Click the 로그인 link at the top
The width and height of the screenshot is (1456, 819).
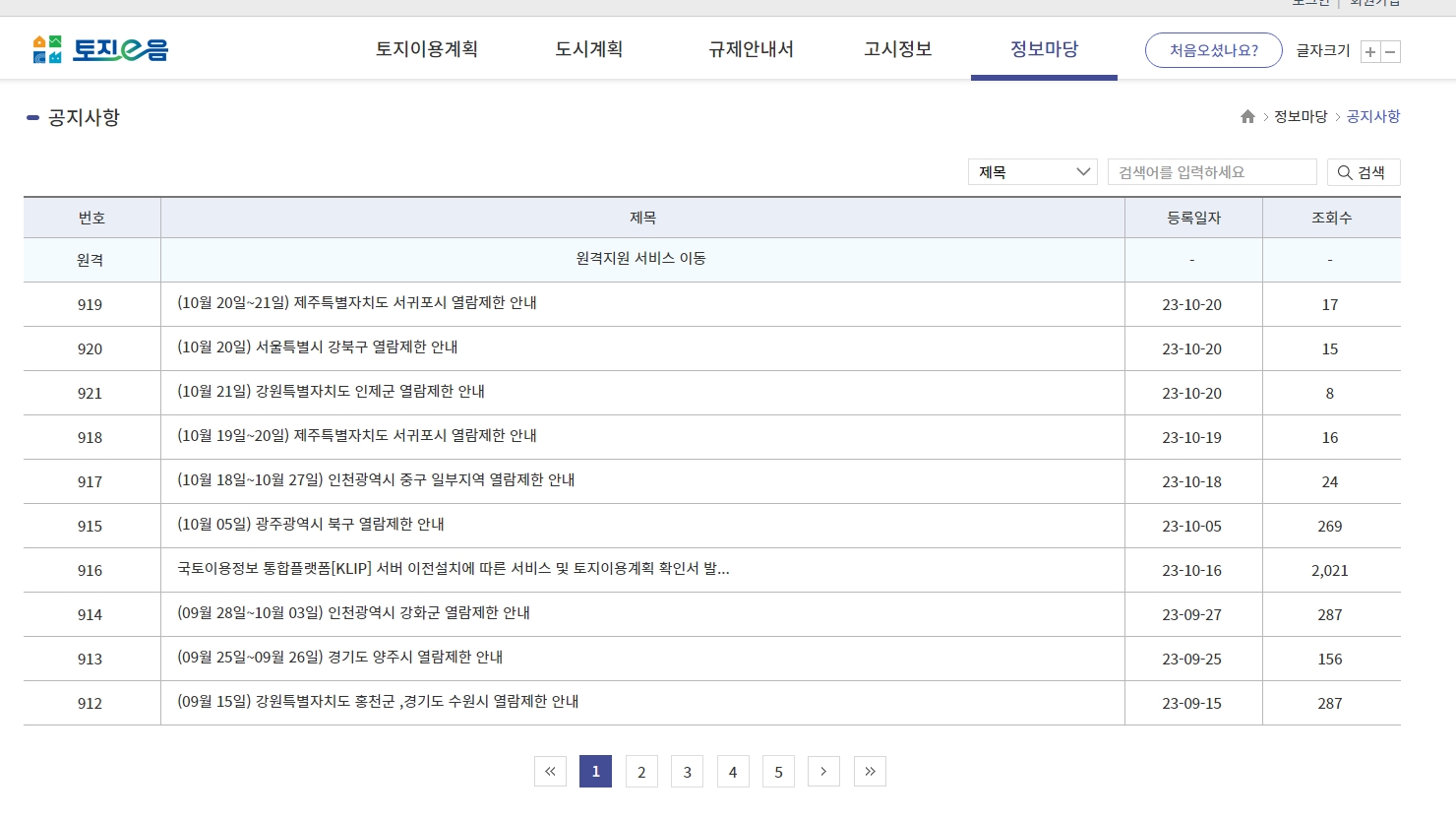(1310, 4)
